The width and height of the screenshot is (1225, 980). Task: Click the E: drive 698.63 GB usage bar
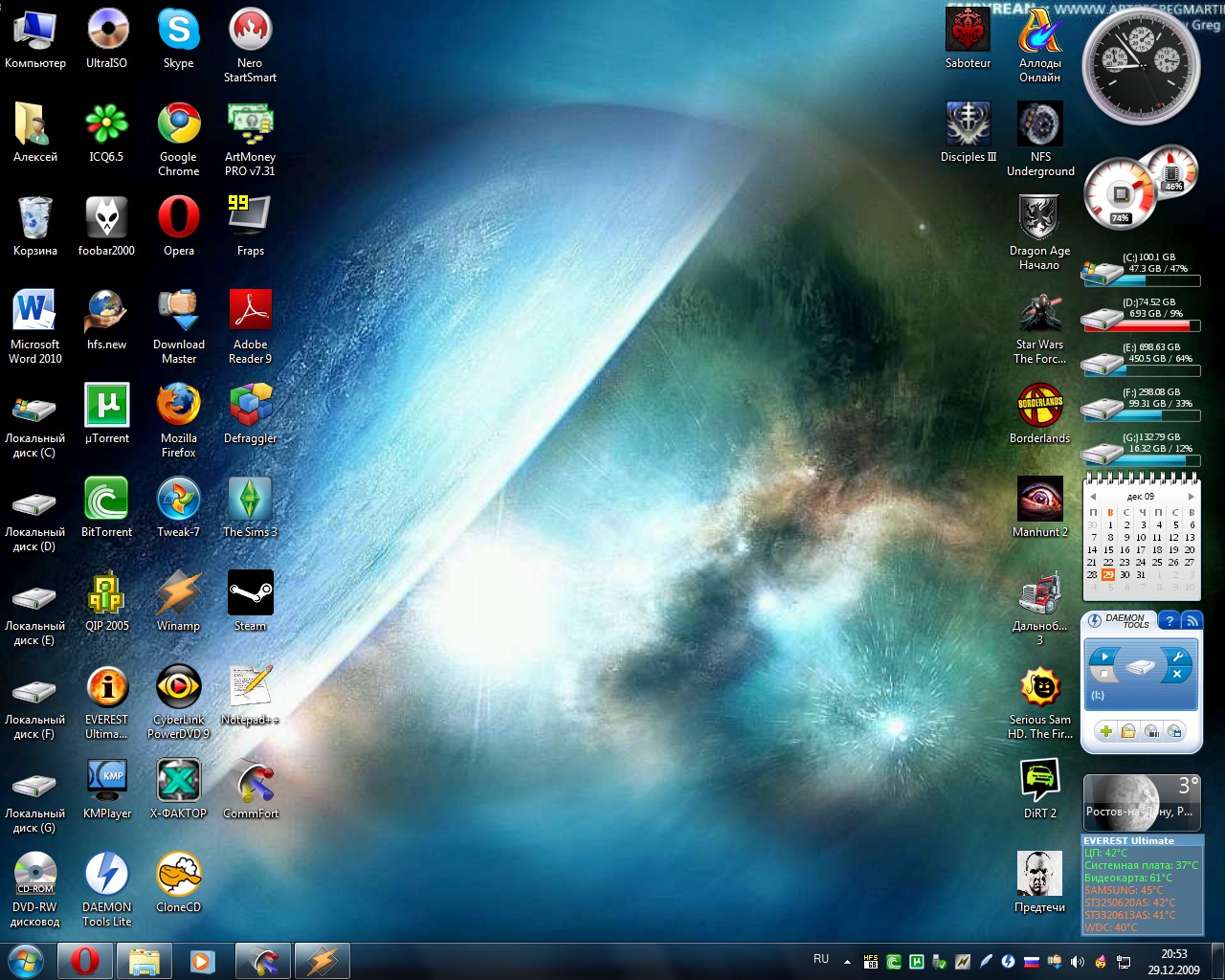(1141, 371)
